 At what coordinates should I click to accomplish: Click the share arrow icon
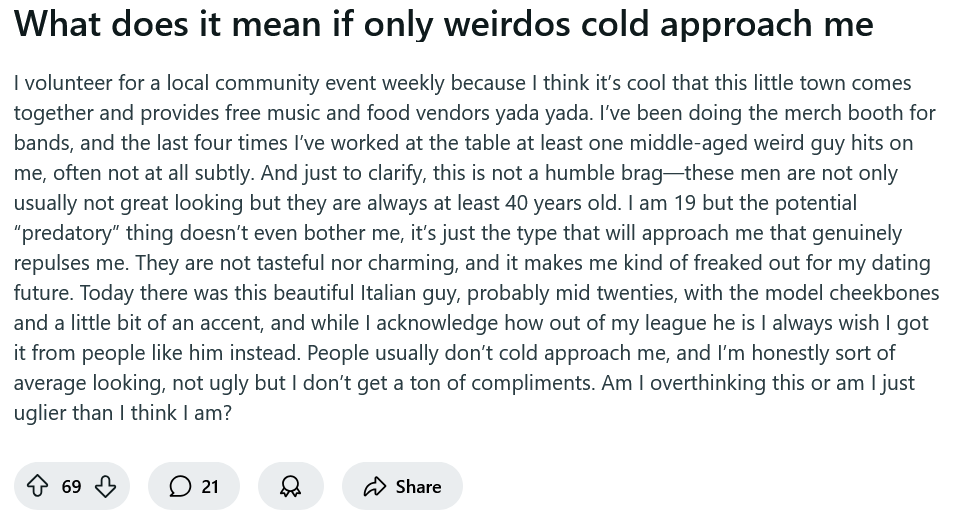tap(375, 487)
